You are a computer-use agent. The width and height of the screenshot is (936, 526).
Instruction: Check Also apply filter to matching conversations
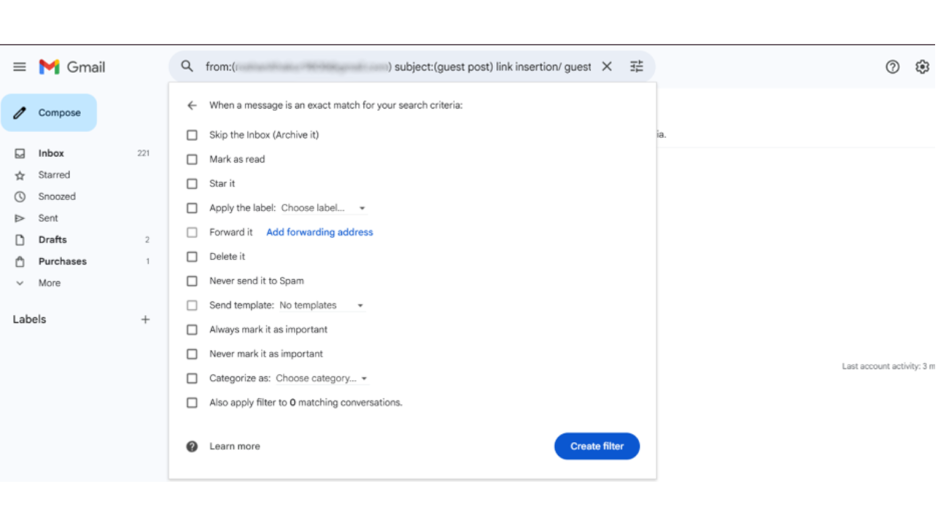click(192, 403)
